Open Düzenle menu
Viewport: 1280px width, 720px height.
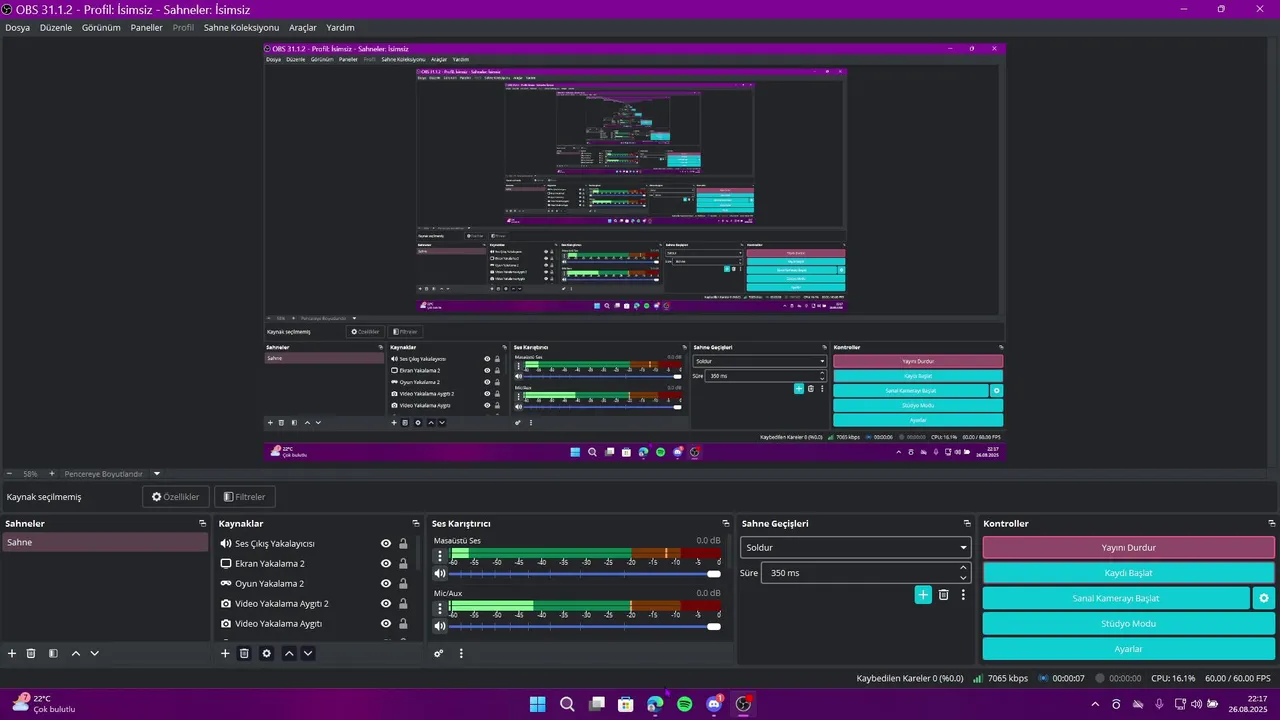point(56,28)
